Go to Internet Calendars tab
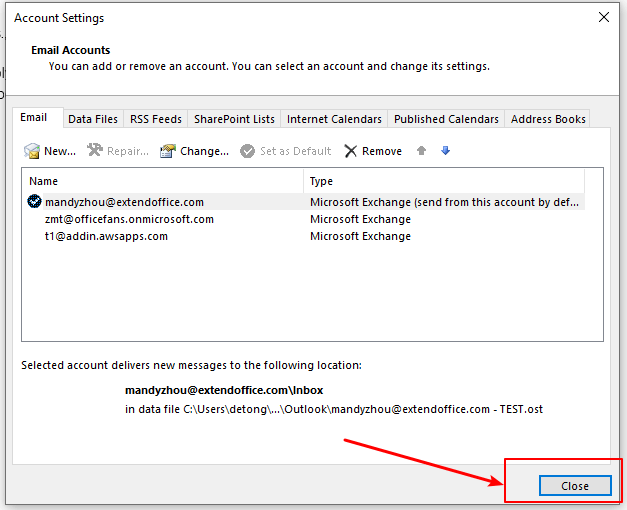This screenshot has height=510, width=627. coord(334,119)
